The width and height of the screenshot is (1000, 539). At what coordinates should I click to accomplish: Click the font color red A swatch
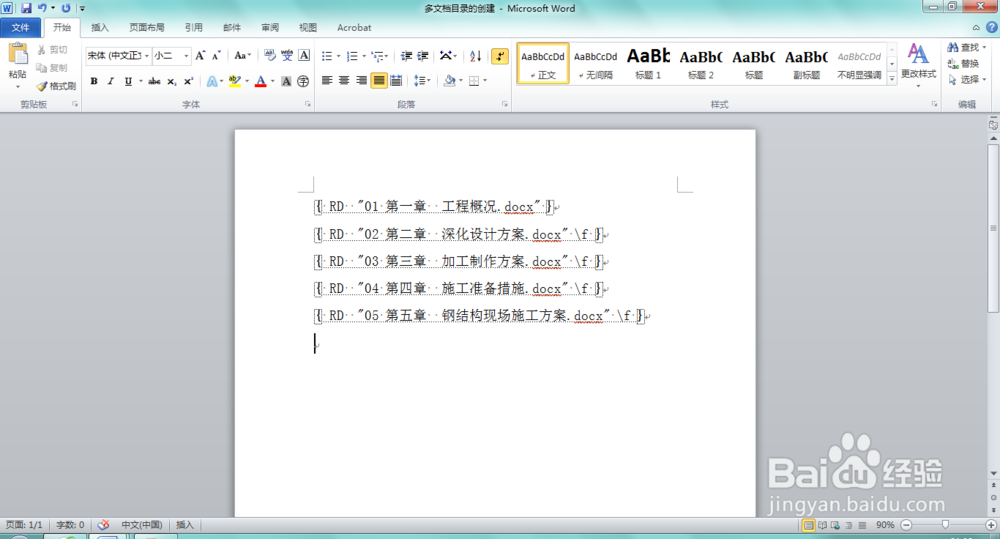click(260, 82)
